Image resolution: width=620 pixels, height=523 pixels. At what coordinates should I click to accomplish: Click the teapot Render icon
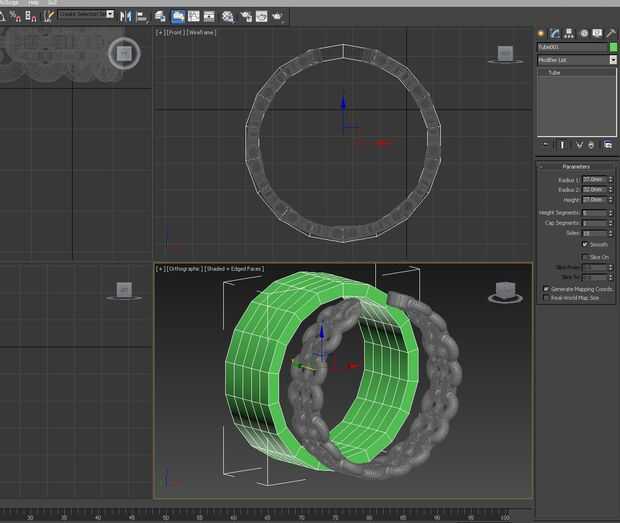tap(276, 16)
